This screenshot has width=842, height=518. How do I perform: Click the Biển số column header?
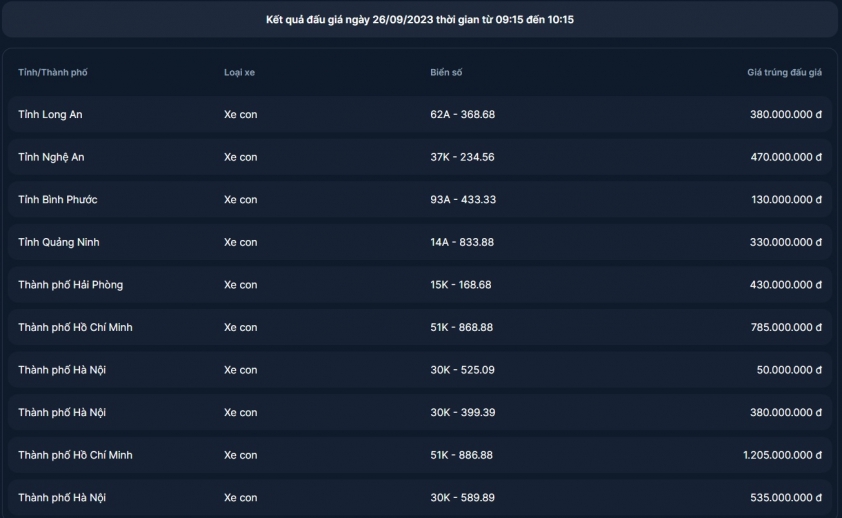coord(446,73)
